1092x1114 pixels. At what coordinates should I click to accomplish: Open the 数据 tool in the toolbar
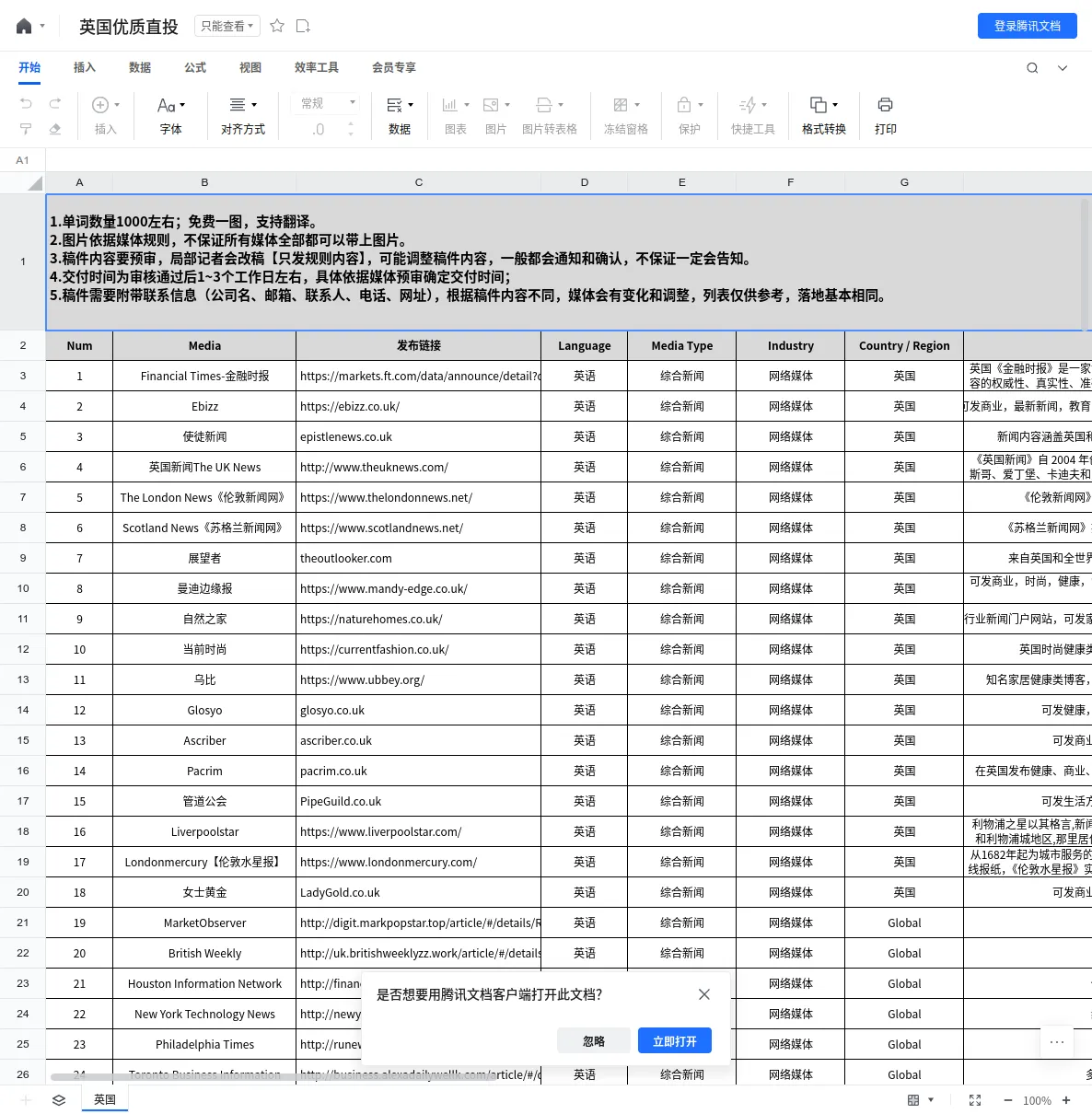click(400, 116)
